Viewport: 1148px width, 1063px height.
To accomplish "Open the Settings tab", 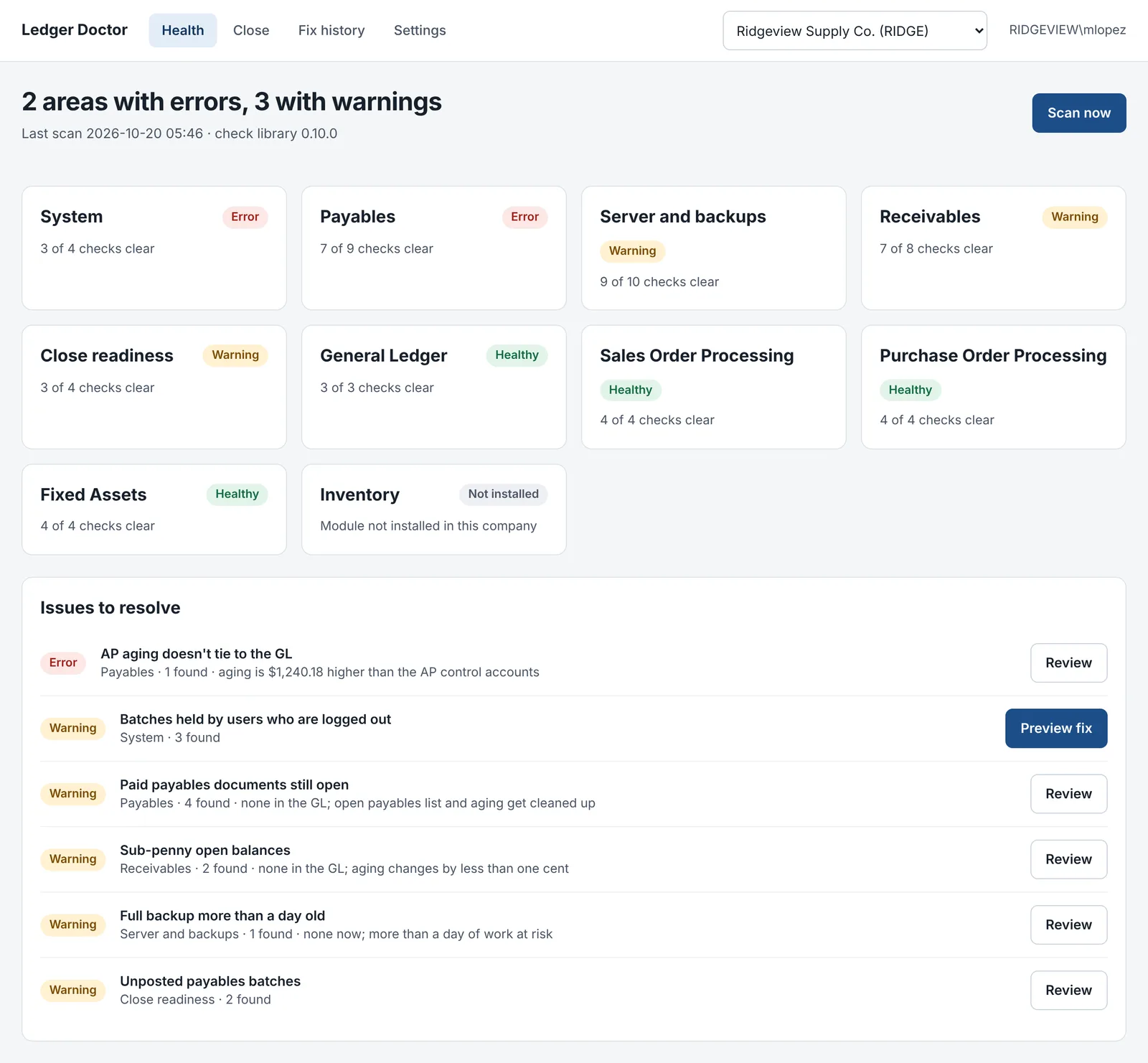I will pyautogui.click(x=420, y=30).
